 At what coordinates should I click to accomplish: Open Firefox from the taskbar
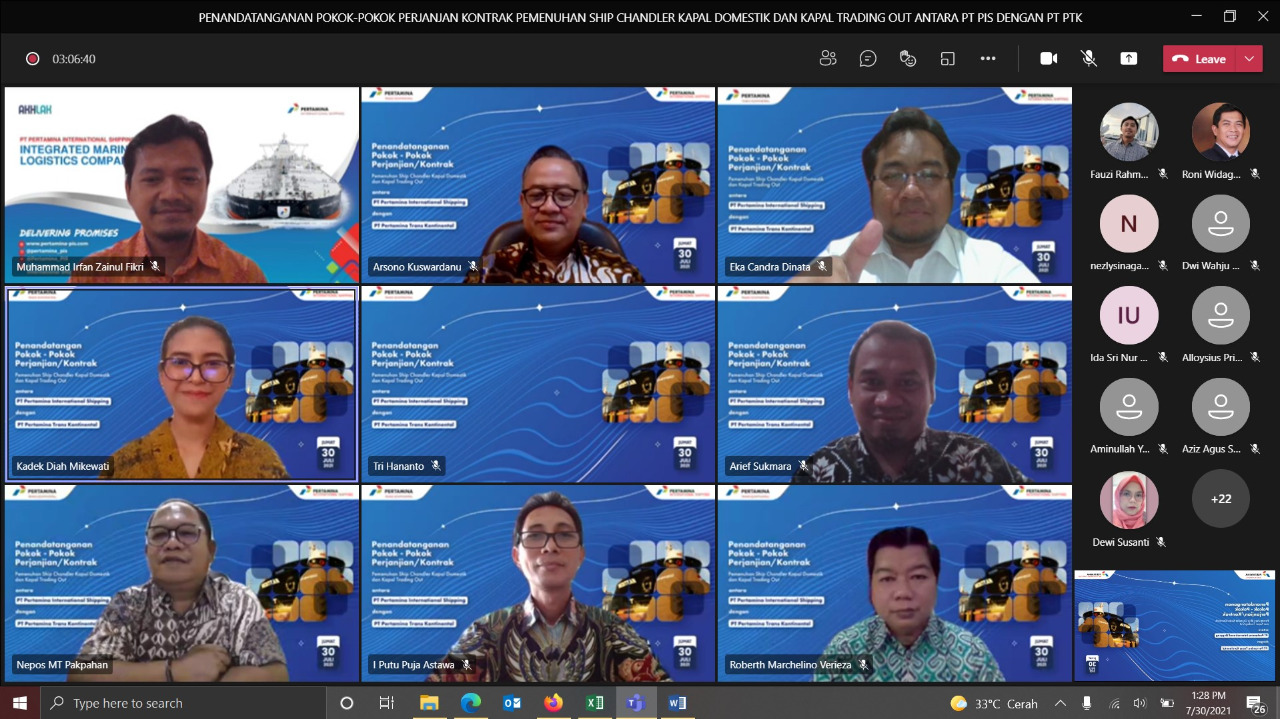tap(553, 703)
